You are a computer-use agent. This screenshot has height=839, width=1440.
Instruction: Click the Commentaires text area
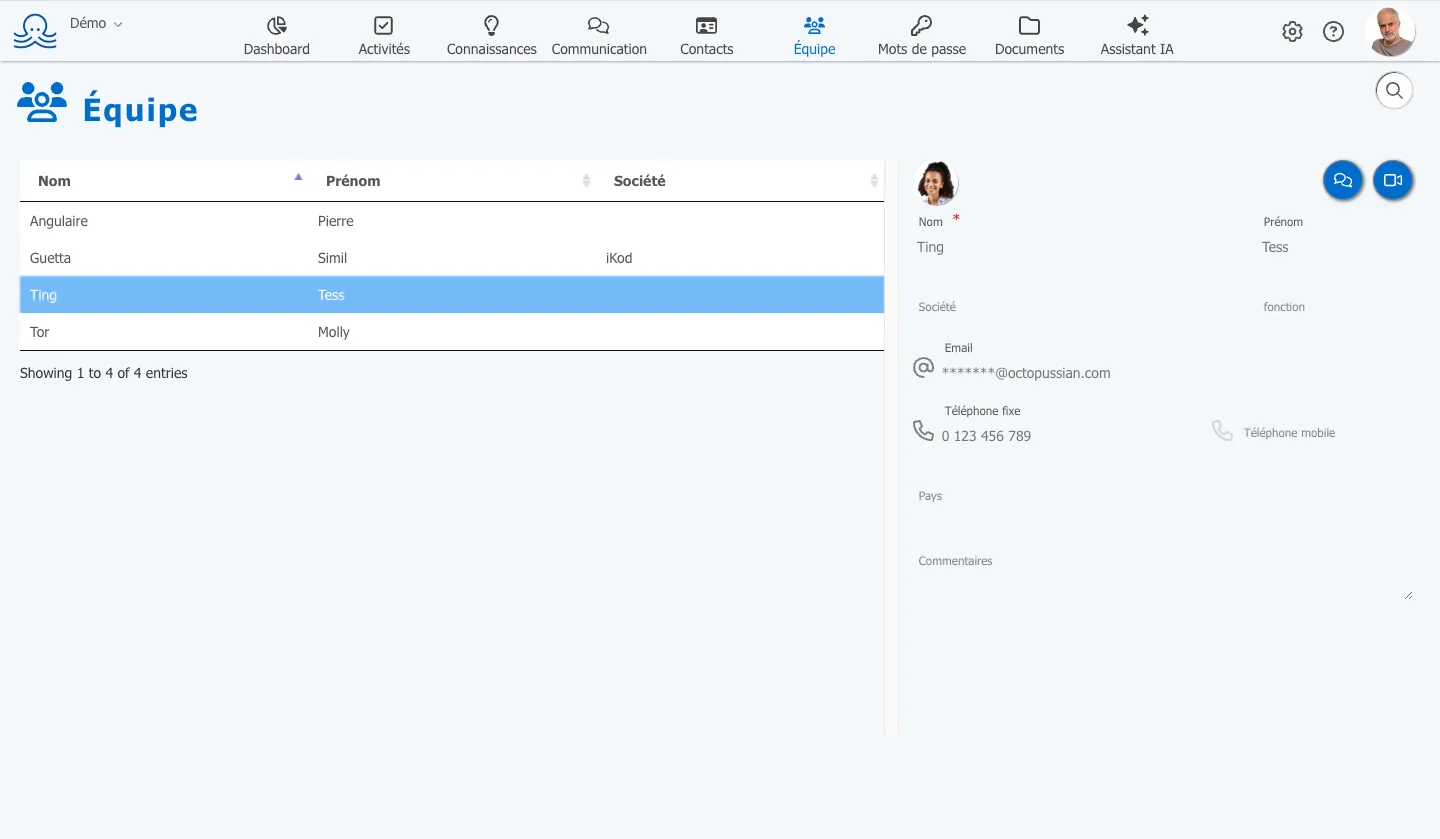1164,575
